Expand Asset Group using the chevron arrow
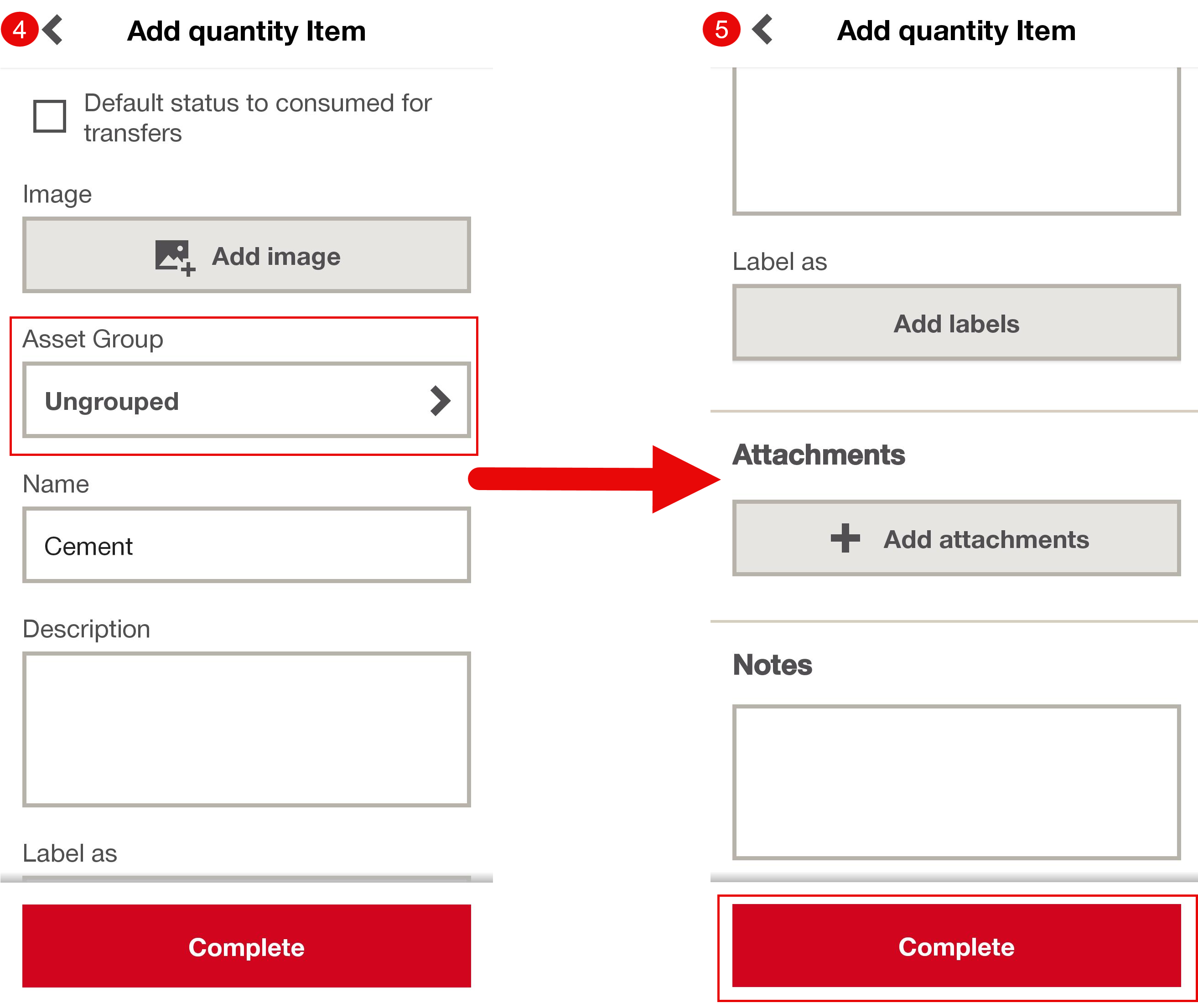1198x1008 pixels. [440, 401]
